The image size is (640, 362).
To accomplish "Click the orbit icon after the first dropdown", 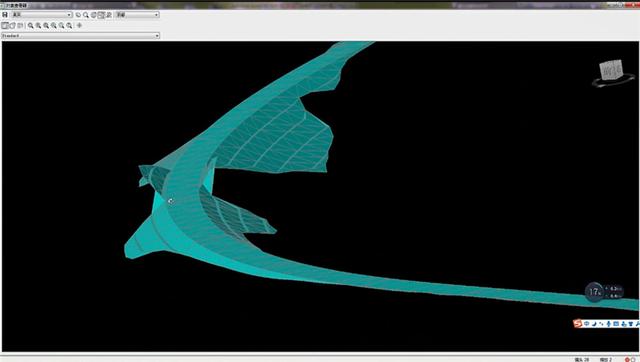I will [78, 15].
